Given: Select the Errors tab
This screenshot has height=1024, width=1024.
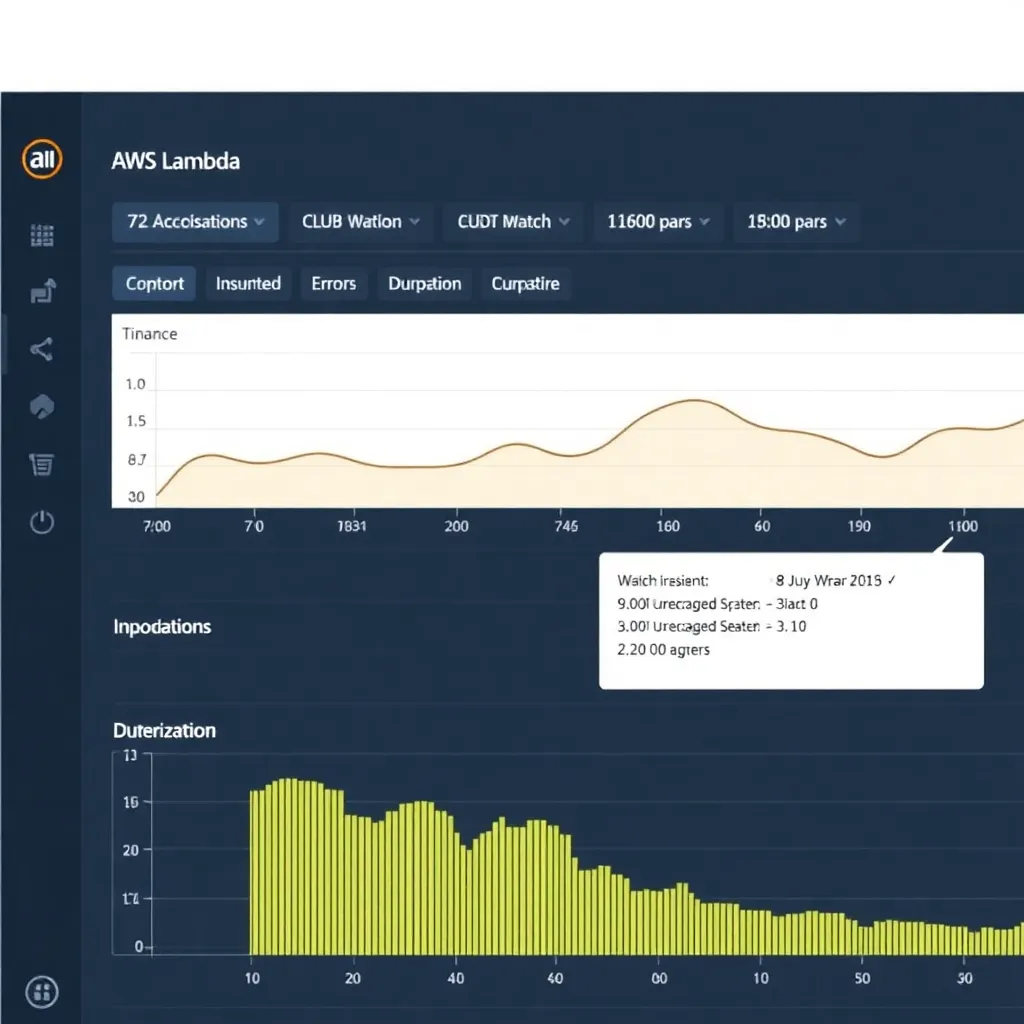Looking at the screenshot, I should (x=334, y=283).
